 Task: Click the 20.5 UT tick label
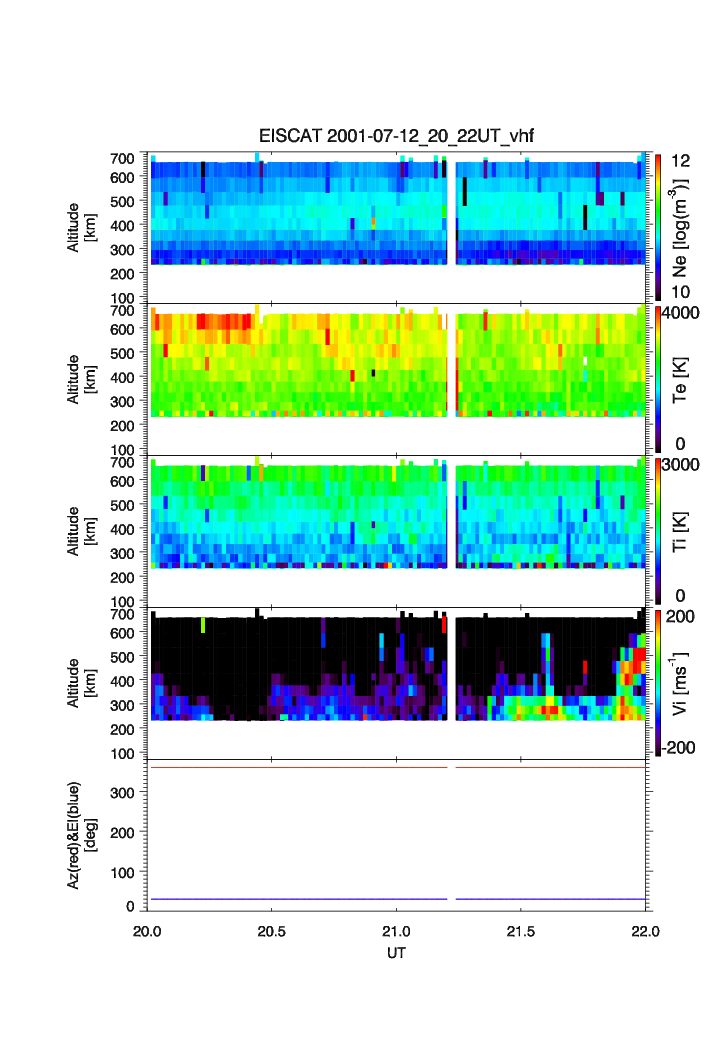click(272, 931)
